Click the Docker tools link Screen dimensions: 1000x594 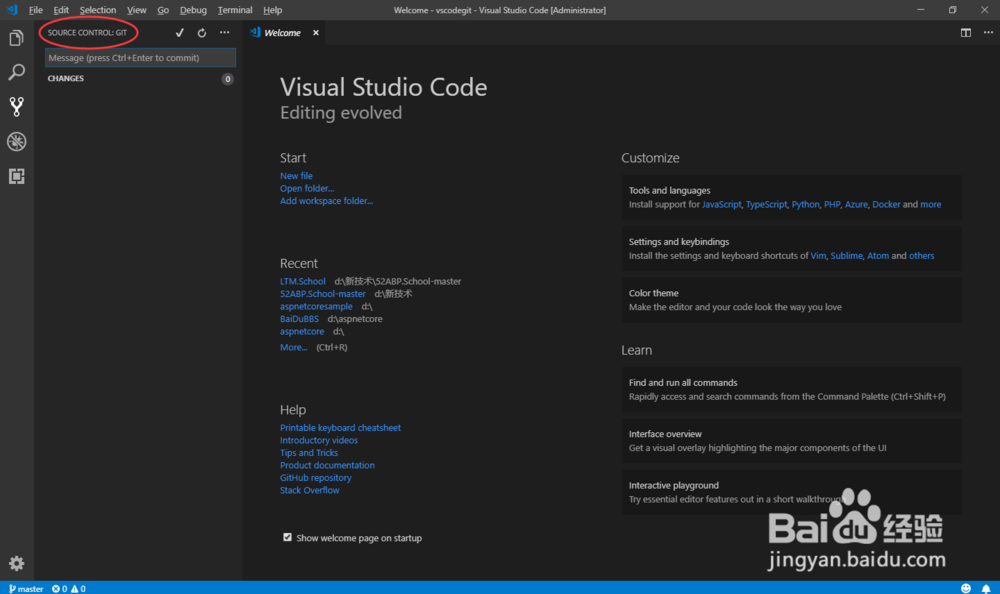tap(886, 204)
